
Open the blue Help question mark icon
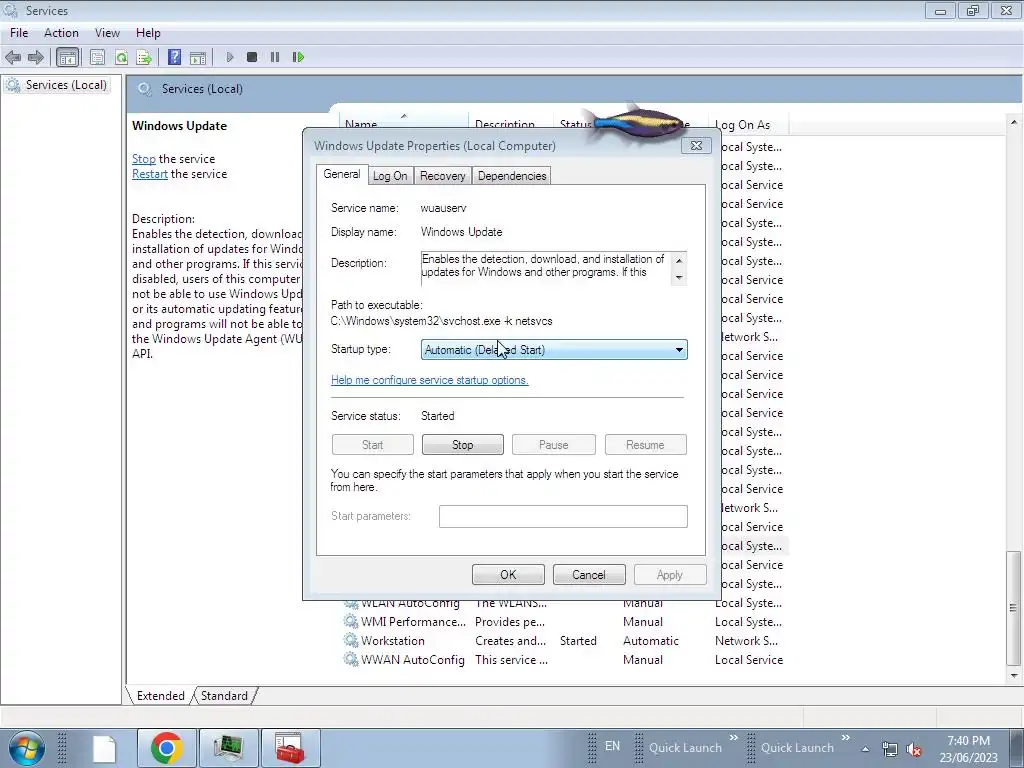click(x=174, y=57)
